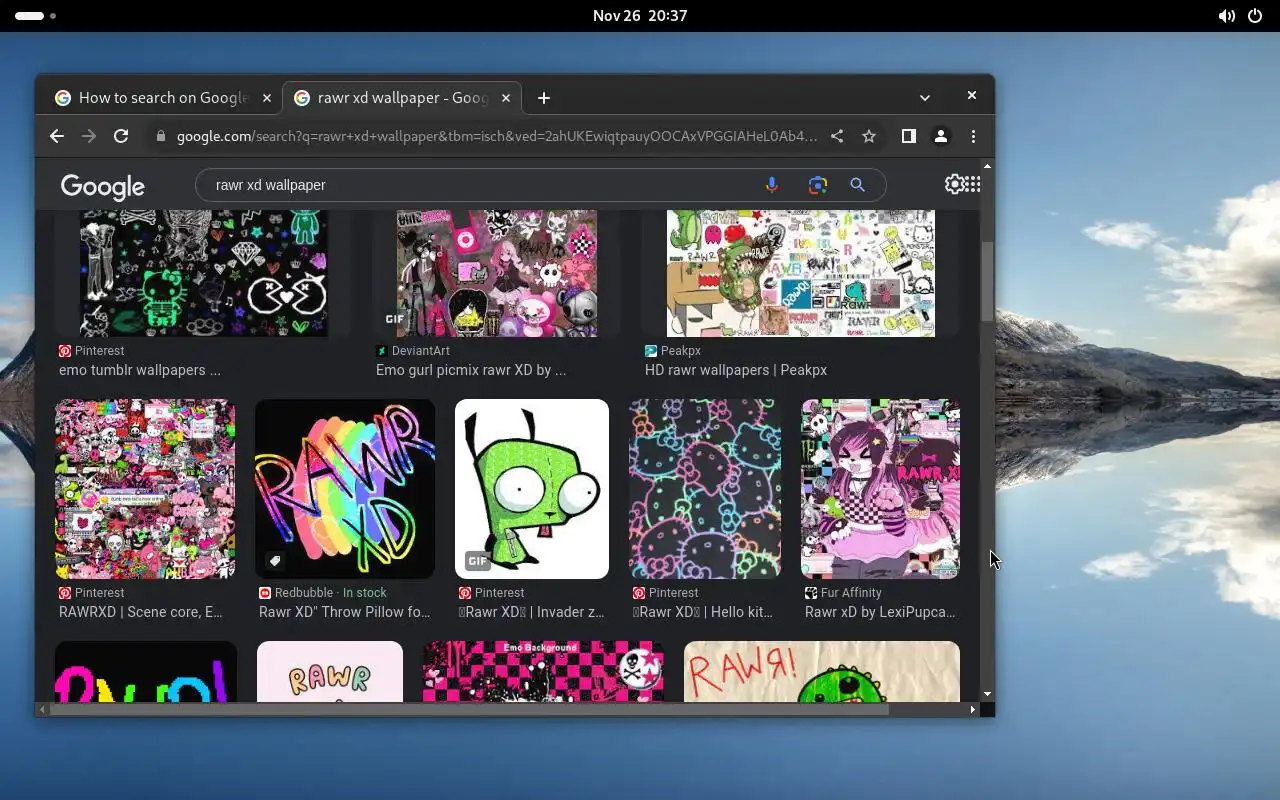
Task: Select the green Invader Zim GIR thumbnail
Action: point(532,489)
